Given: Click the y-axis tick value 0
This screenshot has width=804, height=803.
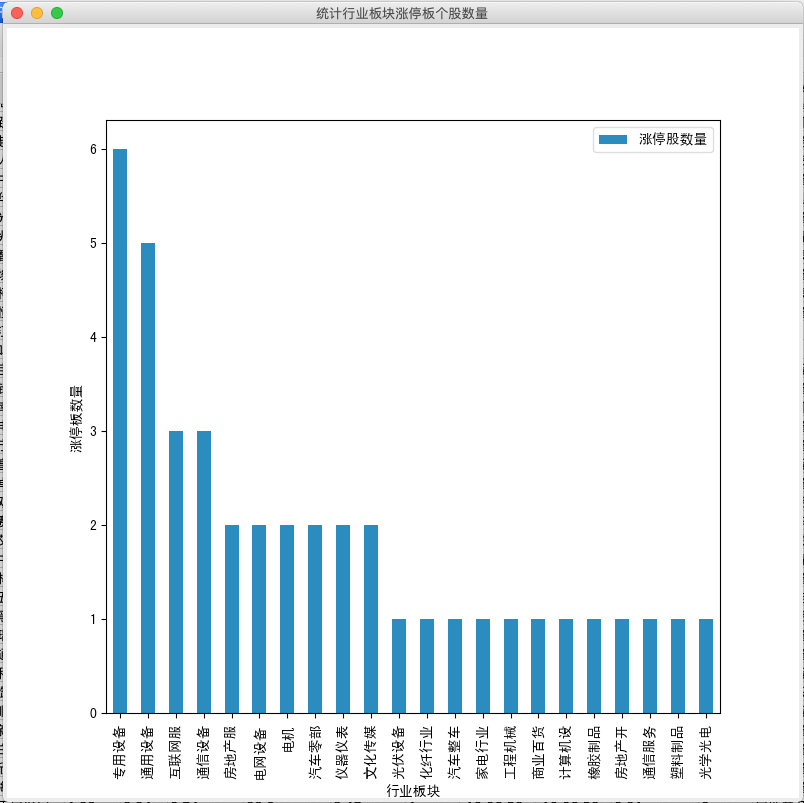Looking at the screenshot, I should tap(93, 713).
